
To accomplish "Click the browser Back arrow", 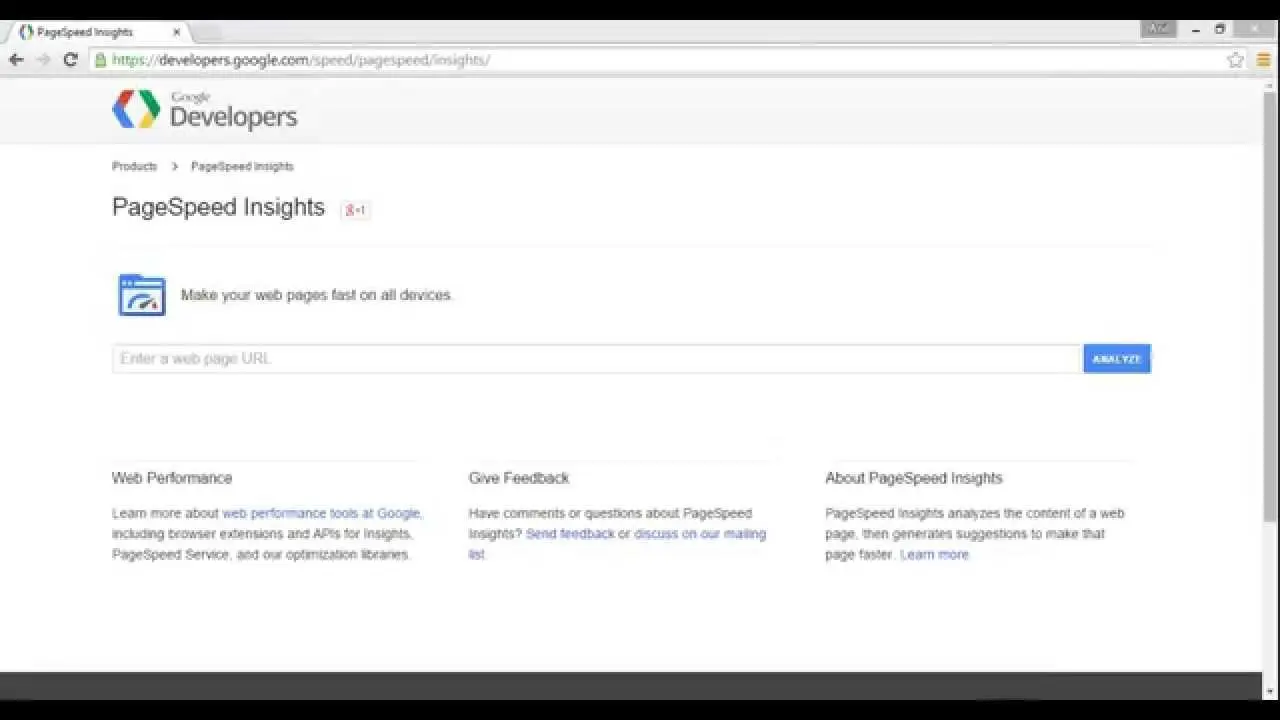I will click(16, 60).
